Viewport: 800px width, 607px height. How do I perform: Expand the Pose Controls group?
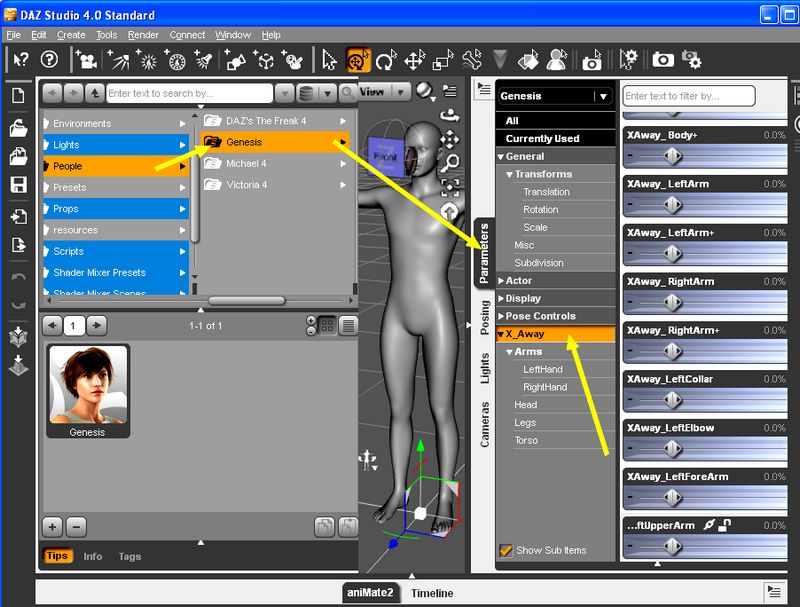click(x=501, y=316)
